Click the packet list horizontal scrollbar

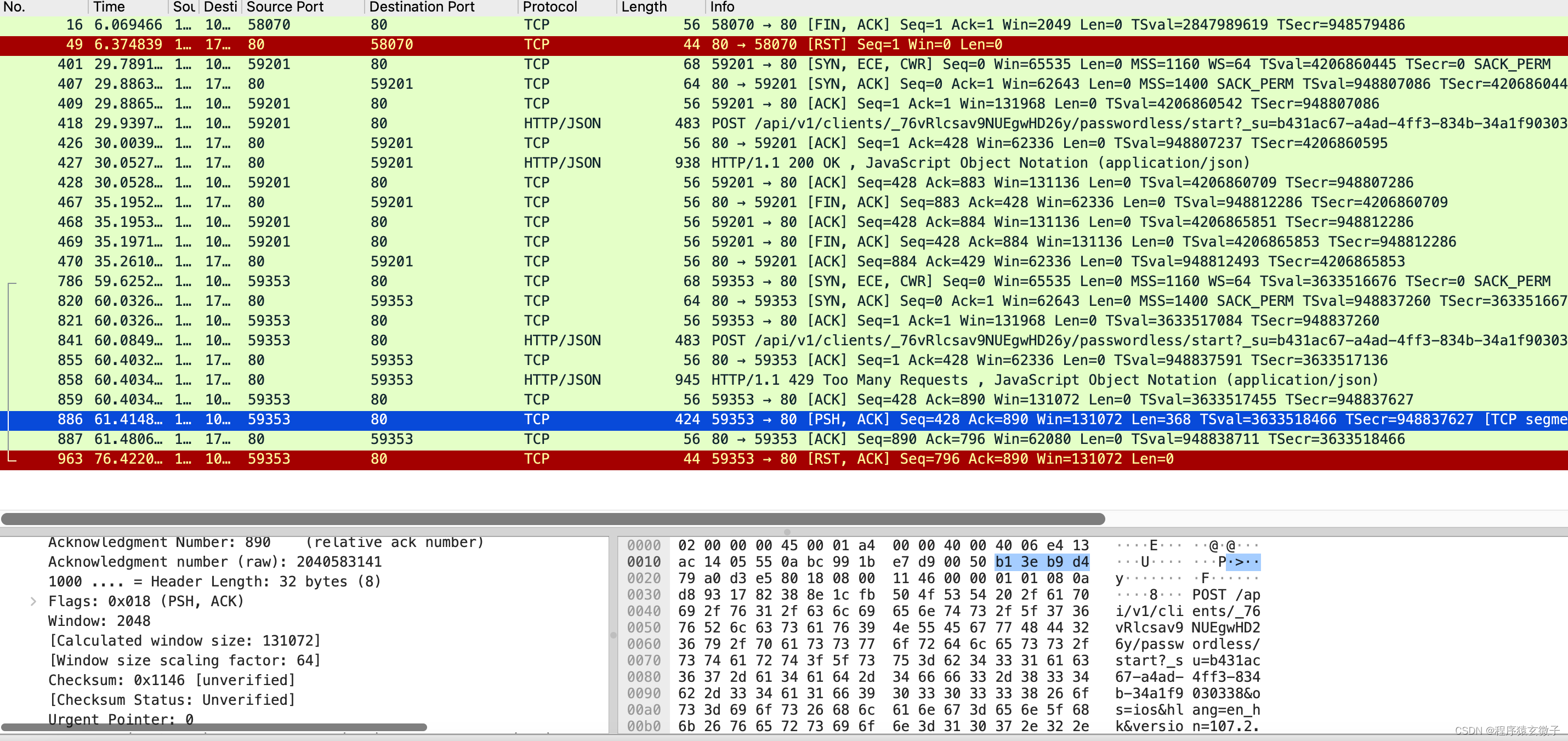pos(553,518)
